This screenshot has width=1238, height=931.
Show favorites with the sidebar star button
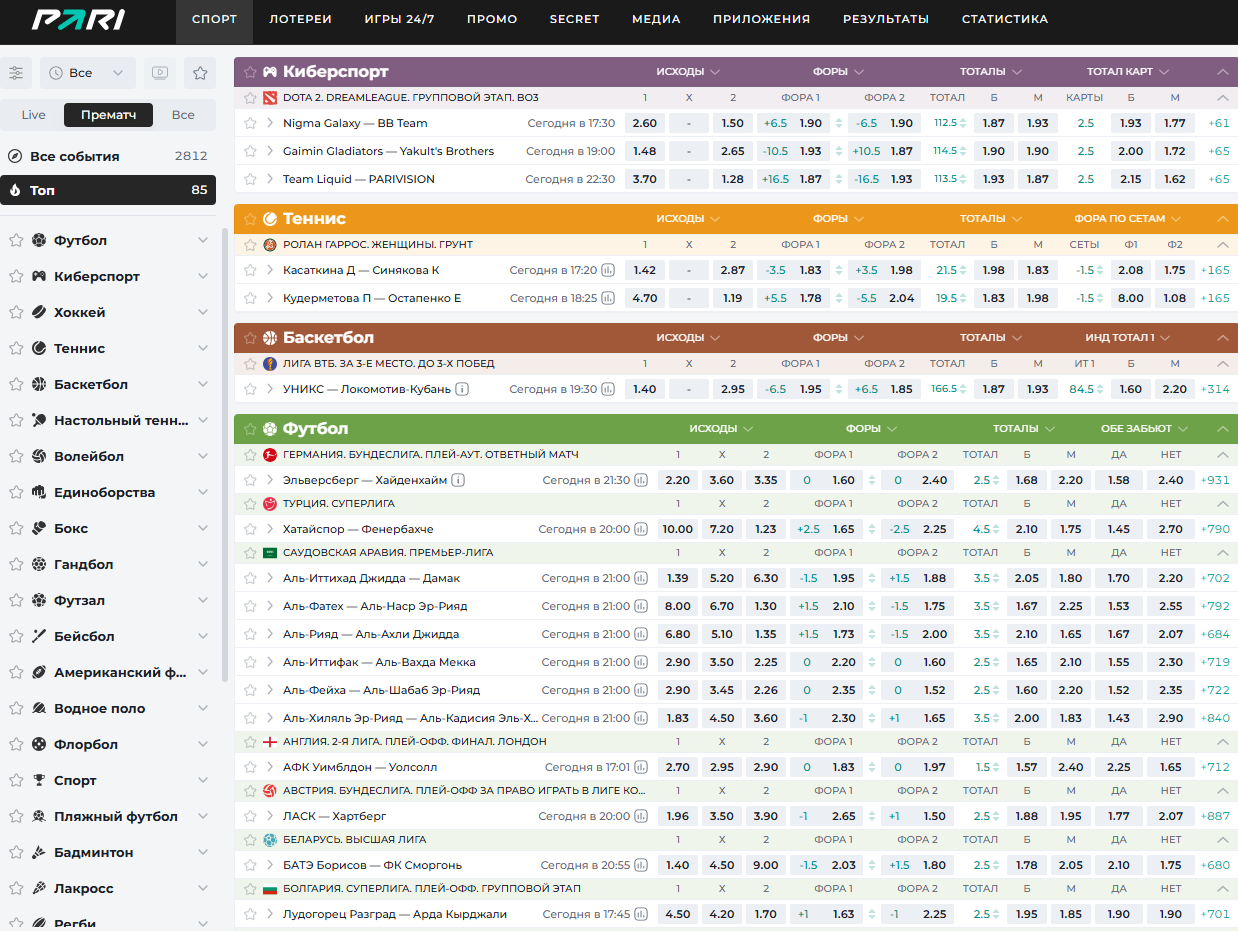pyautogui.click(x=200, y=73)
